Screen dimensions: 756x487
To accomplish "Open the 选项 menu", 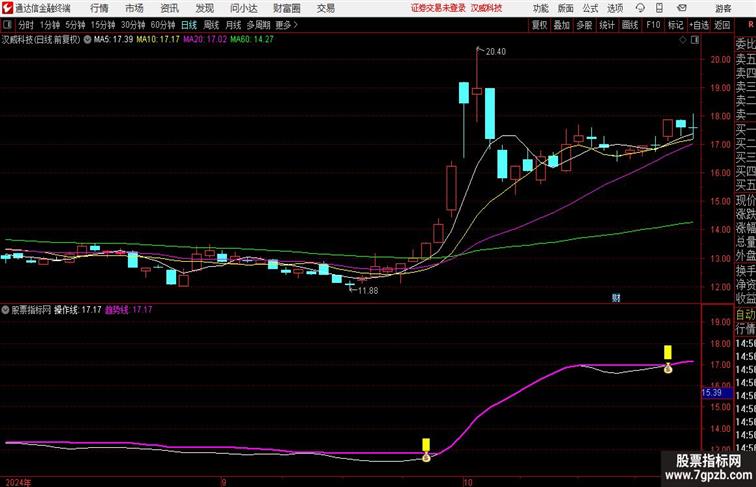I will click(x=615, y=8).
